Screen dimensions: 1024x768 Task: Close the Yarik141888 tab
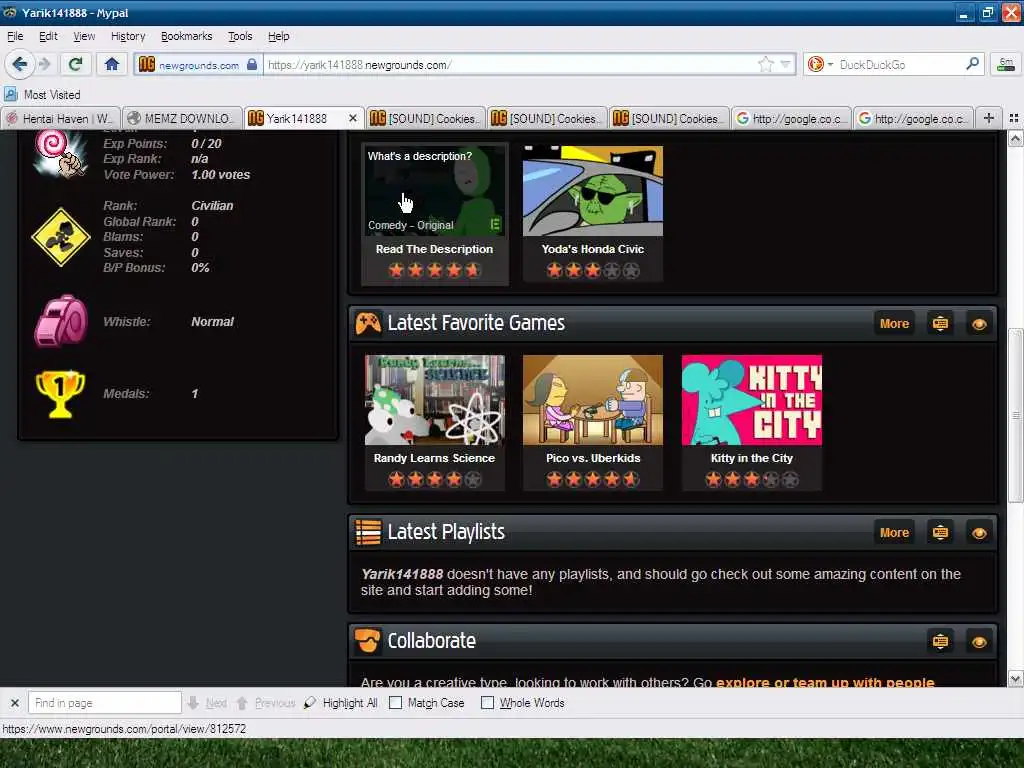pos(353,118)
